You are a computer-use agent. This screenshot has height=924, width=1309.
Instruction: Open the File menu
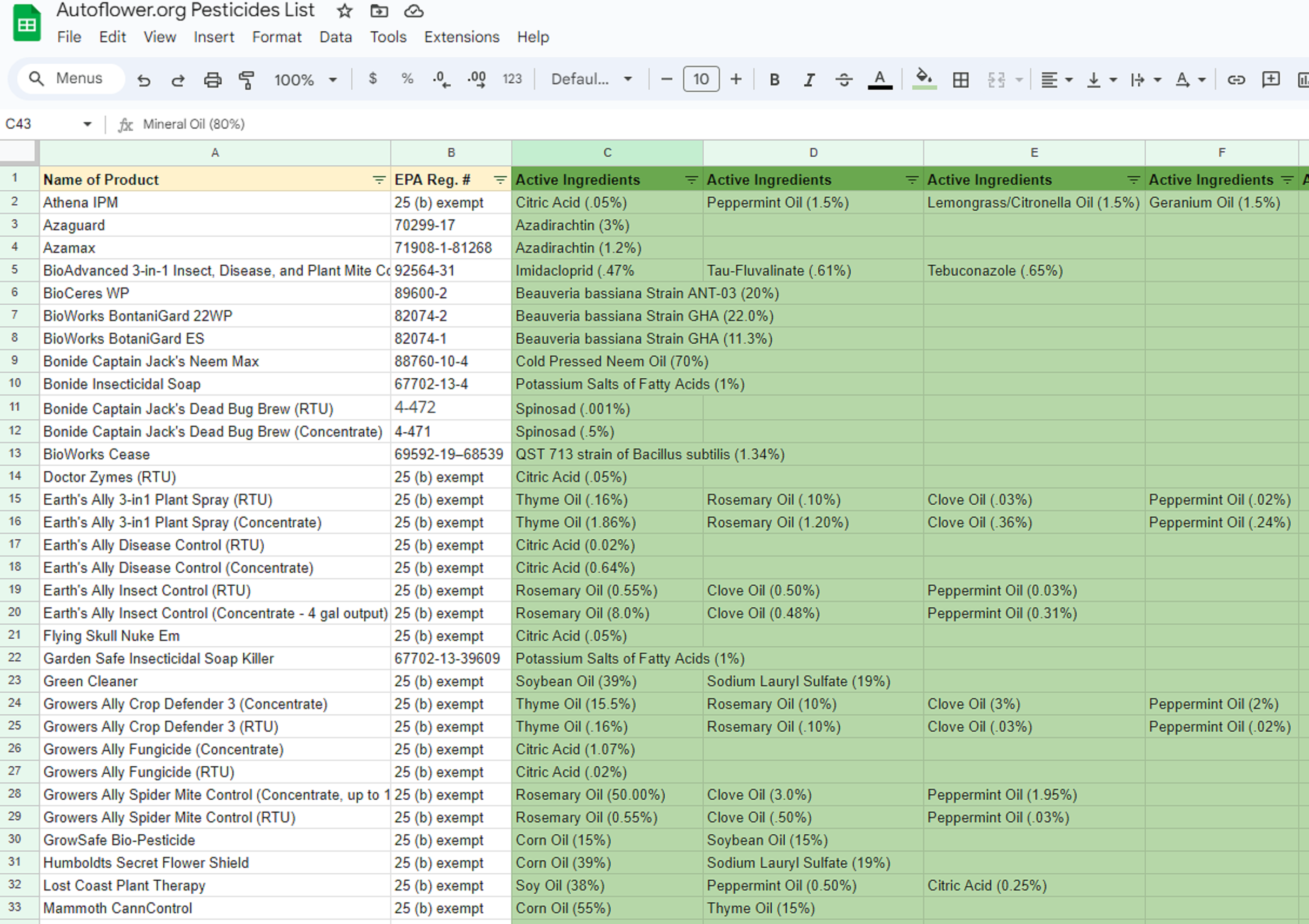point(69,37)
